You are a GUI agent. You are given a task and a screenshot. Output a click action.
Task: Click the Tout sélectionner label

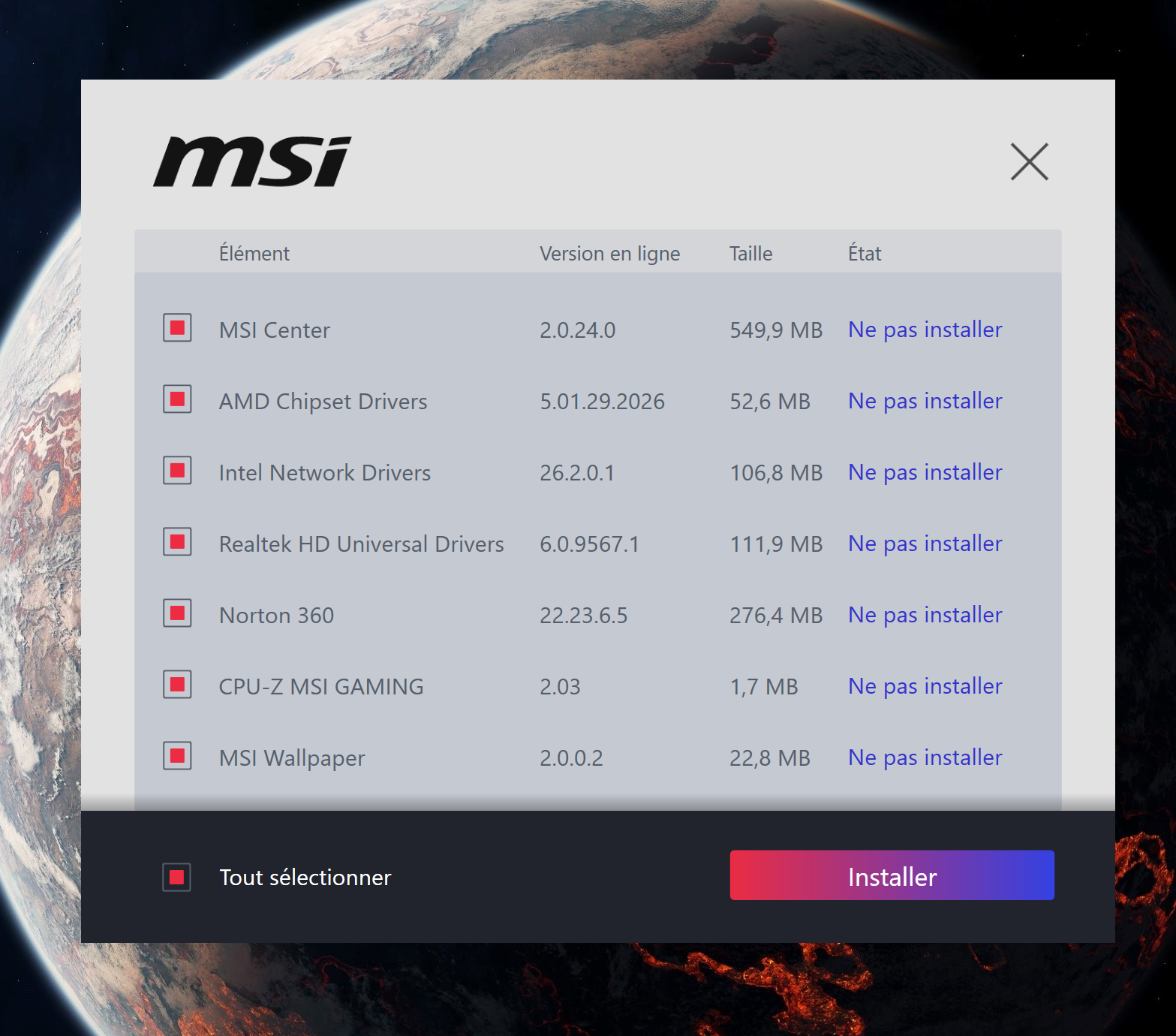pos(305,878)
